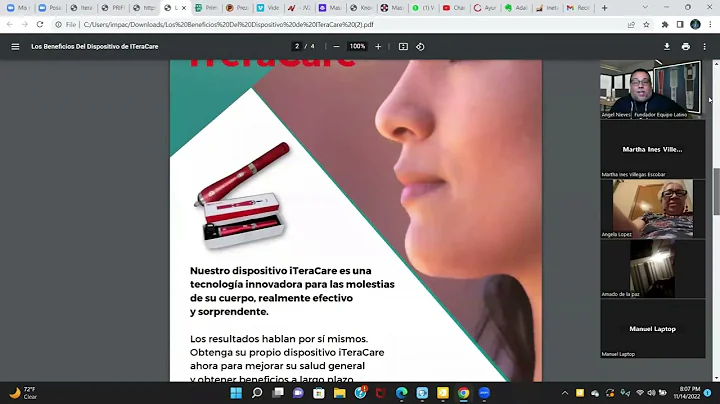The height and width of the screenshot is (404, 720).
Task: Switch to the Gmail 'Reci' tab
Action: click(x=579, y=8)
